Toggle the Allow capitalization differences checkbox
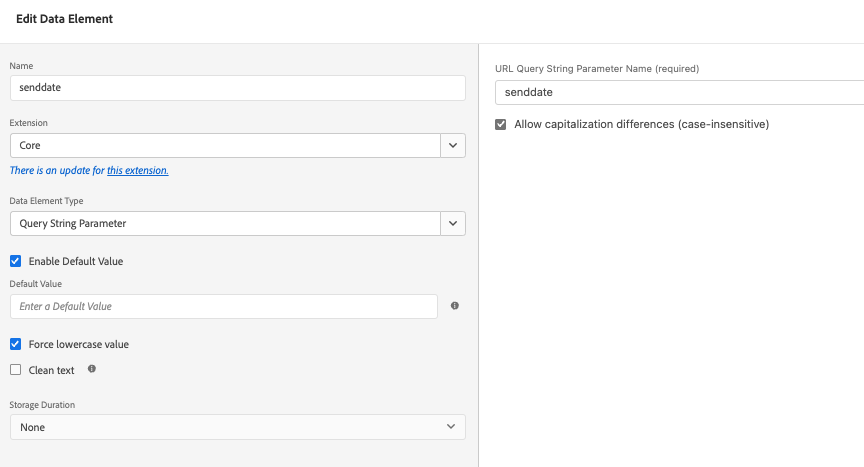Screen dimensions: 864x467 coord(501,125)
